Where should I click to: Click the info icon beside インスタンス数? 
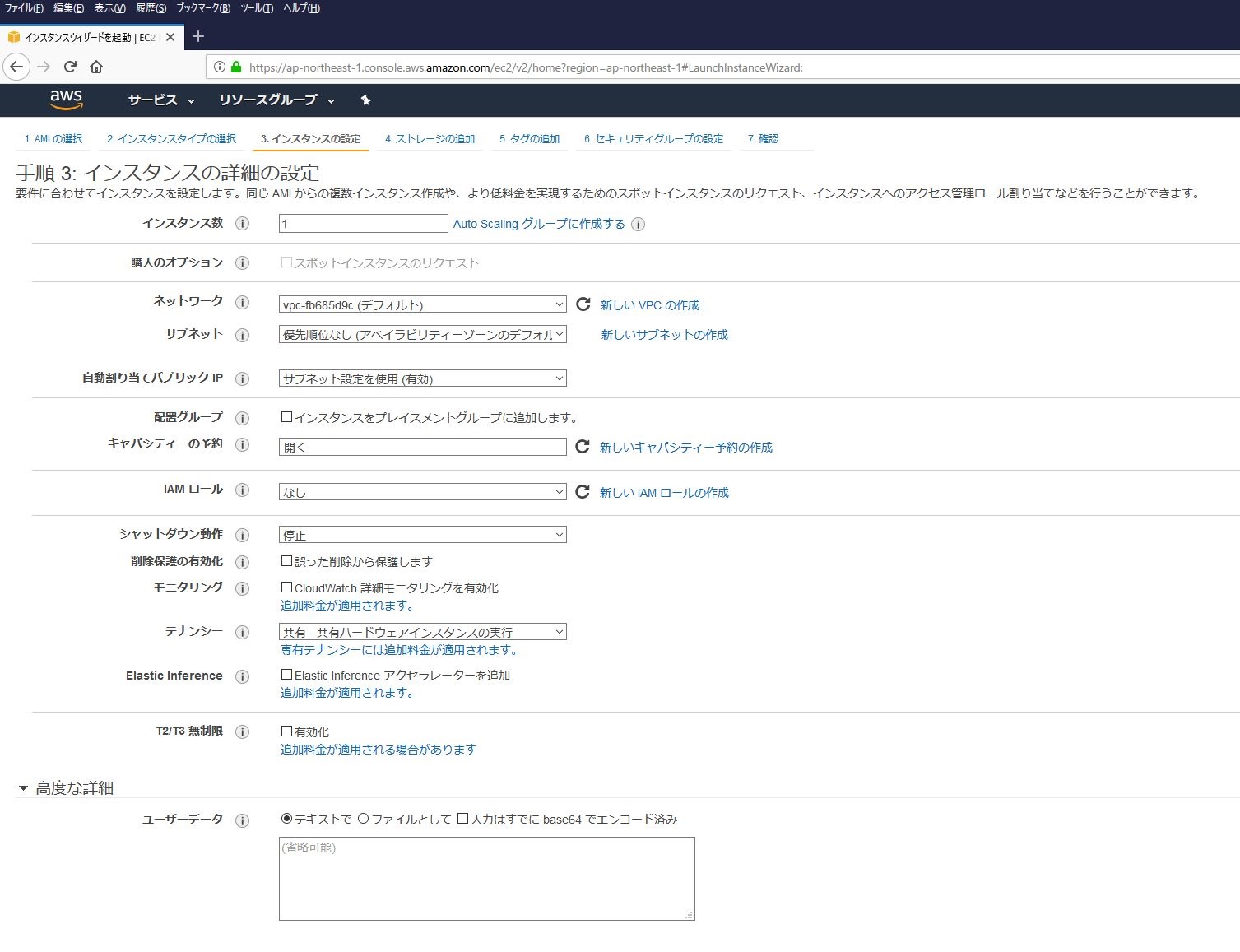[x=242, y=223]
